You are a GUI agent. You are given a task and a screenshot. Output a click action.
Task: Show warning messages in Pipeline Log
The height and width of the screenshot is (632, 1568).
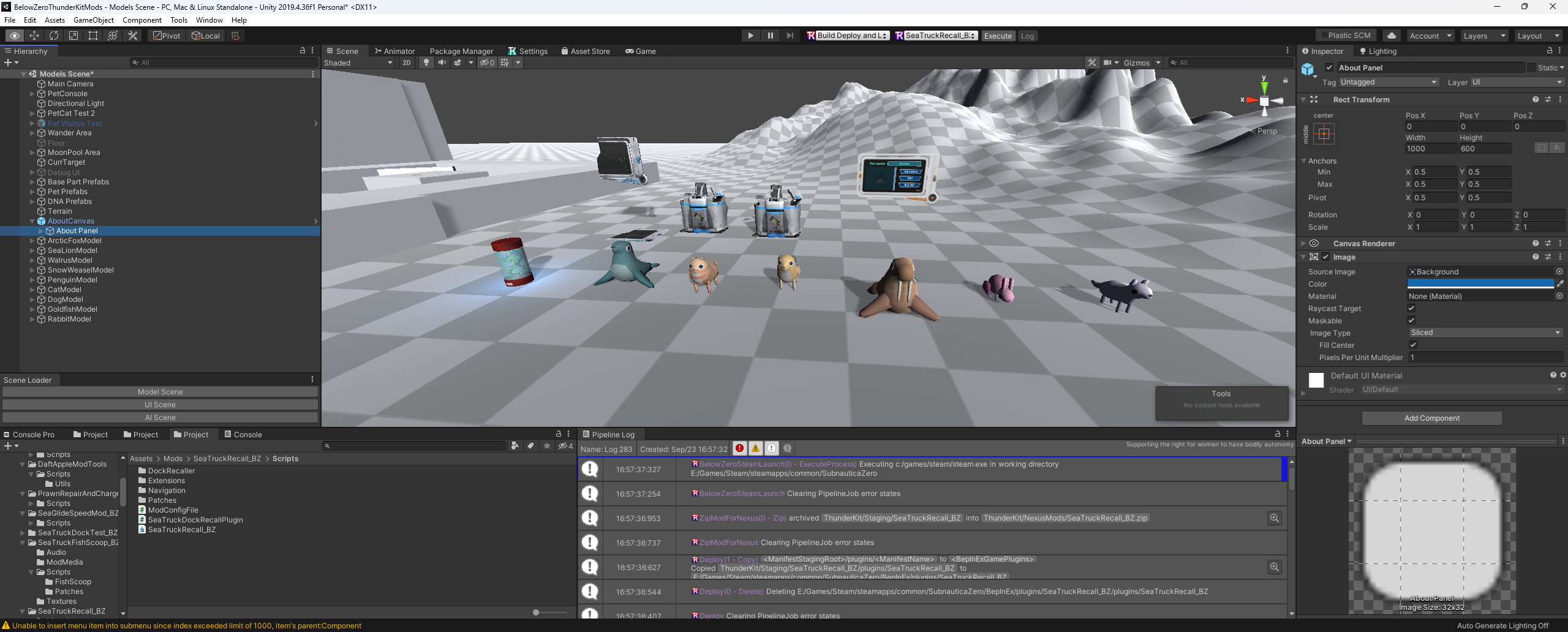point(756,448)
